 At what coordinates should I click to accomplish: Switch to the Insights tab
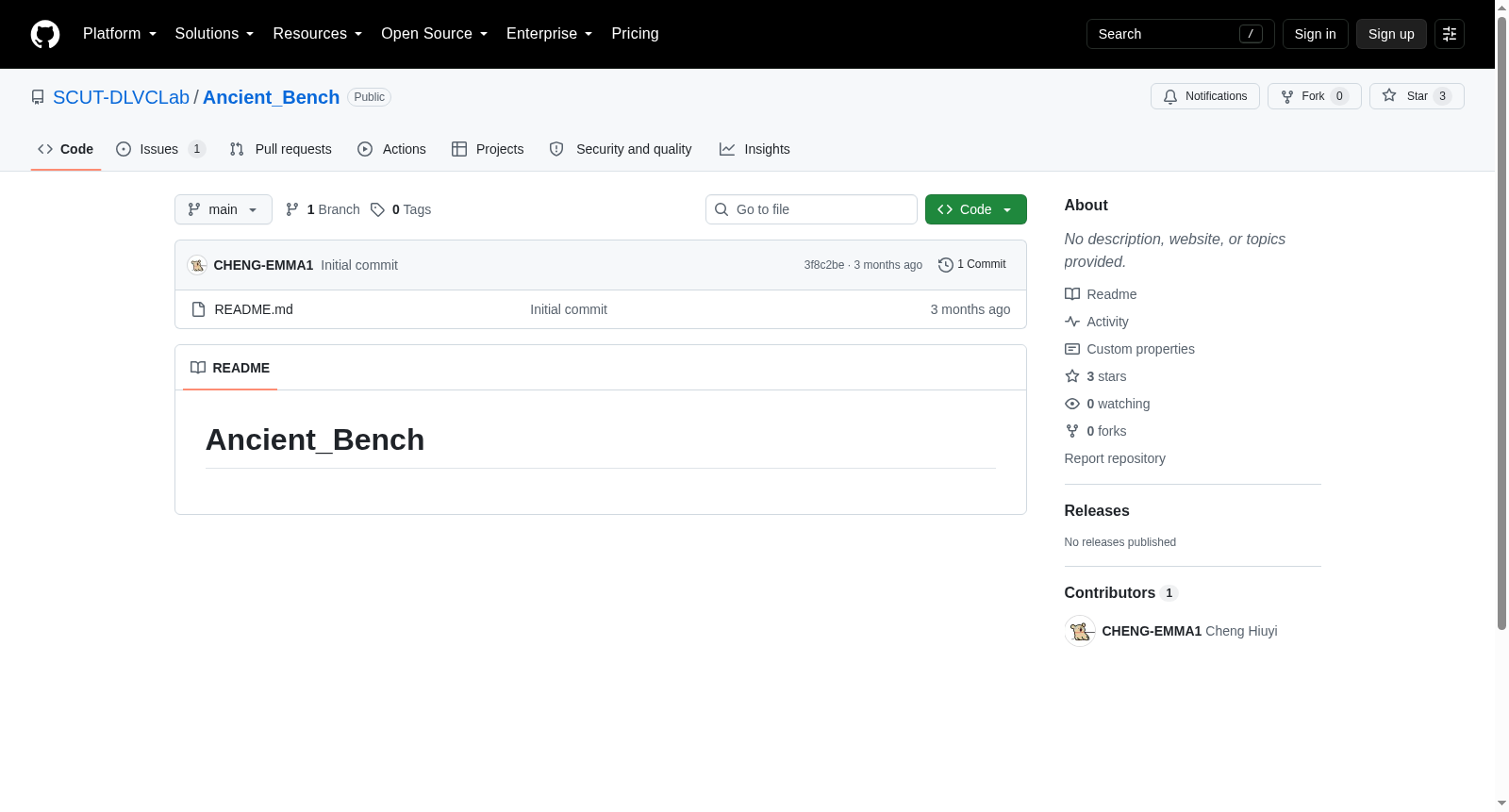[754, 149]
